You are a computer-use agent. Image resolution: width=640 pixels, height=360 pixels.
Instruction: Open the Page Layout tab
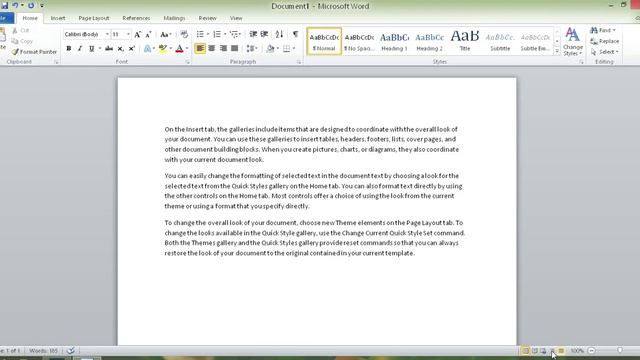tap(94, 18)
